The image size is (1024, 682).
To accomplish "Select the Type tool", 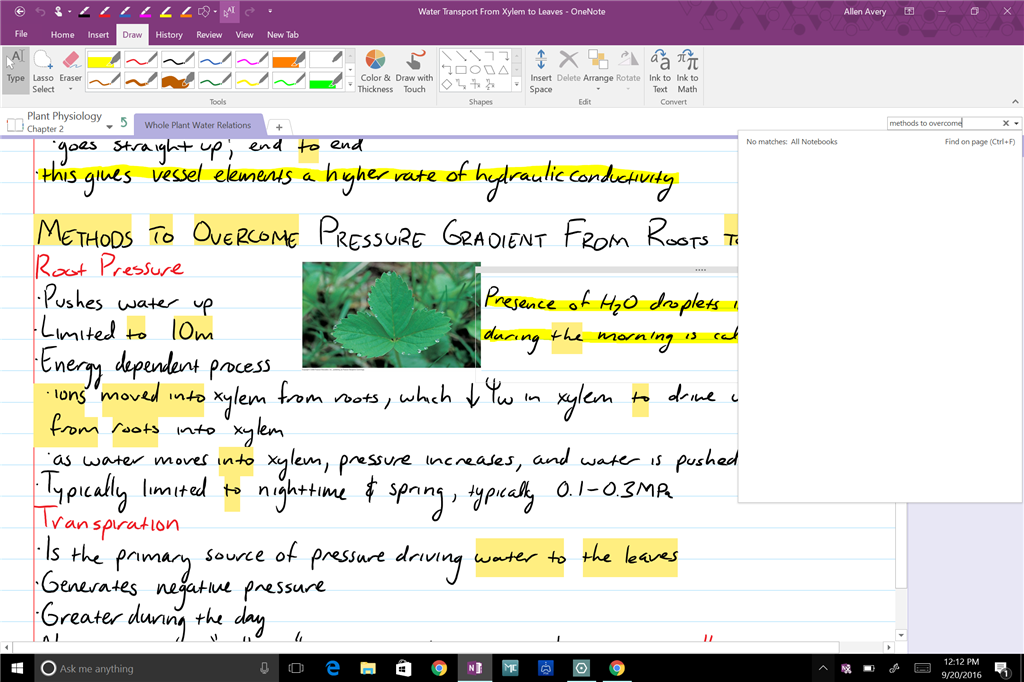I will (x=16, y=71).
